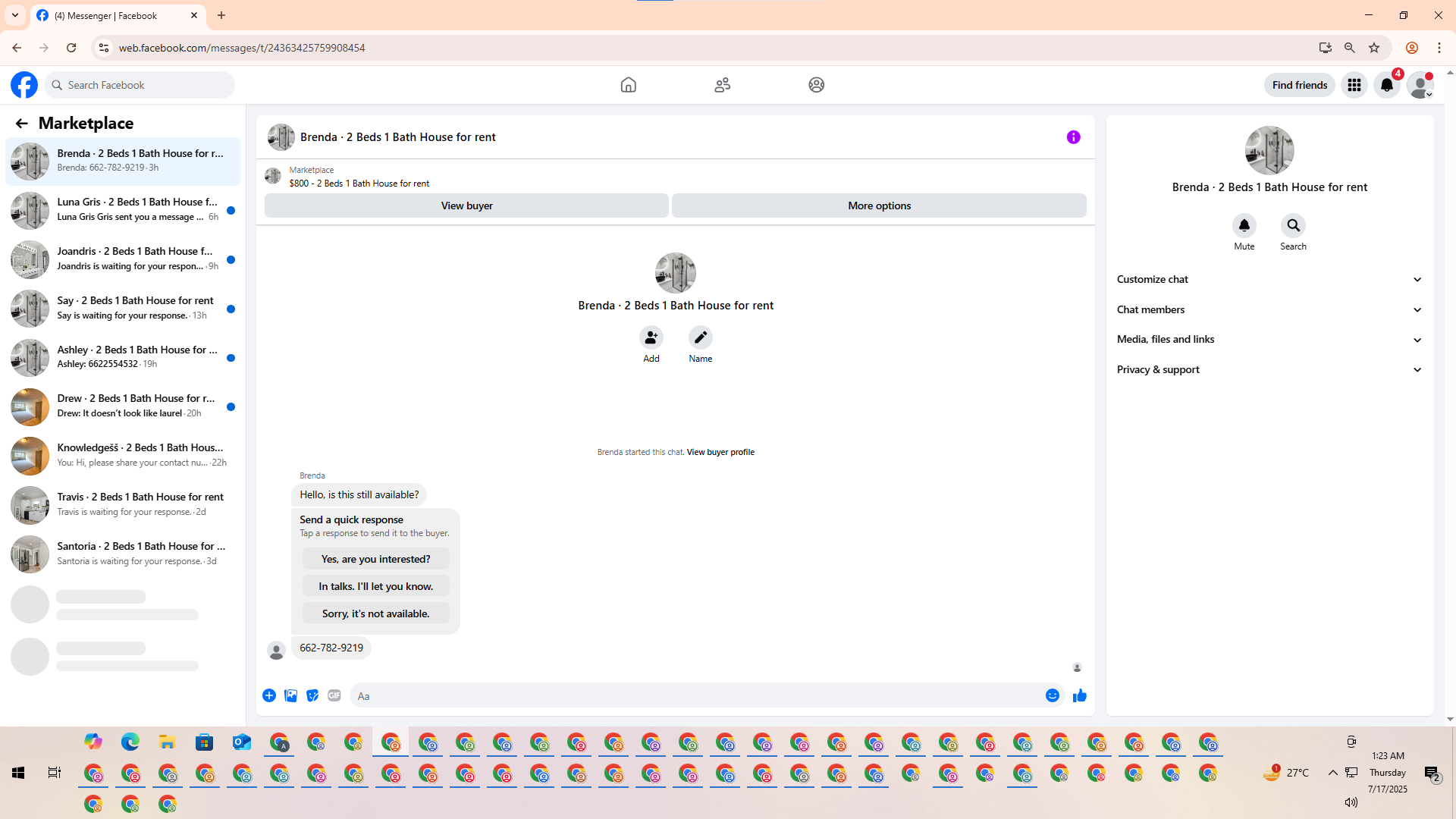Viewport: 1456px width, 819px height.
Task: Reload the page in browser
Action: click(x=71, y=48)
